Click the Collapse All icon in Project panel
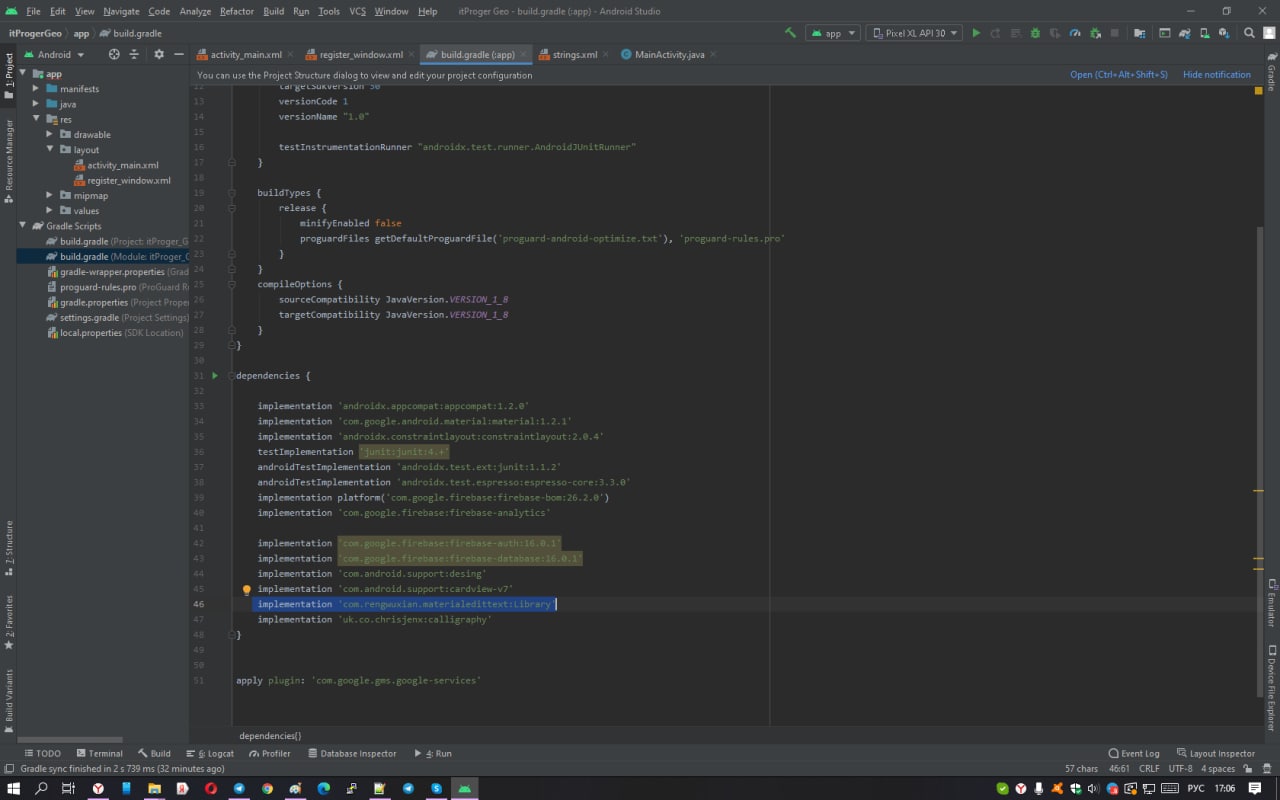The height and width of the screenshot is (800, 1280). [x=134, y=54]
